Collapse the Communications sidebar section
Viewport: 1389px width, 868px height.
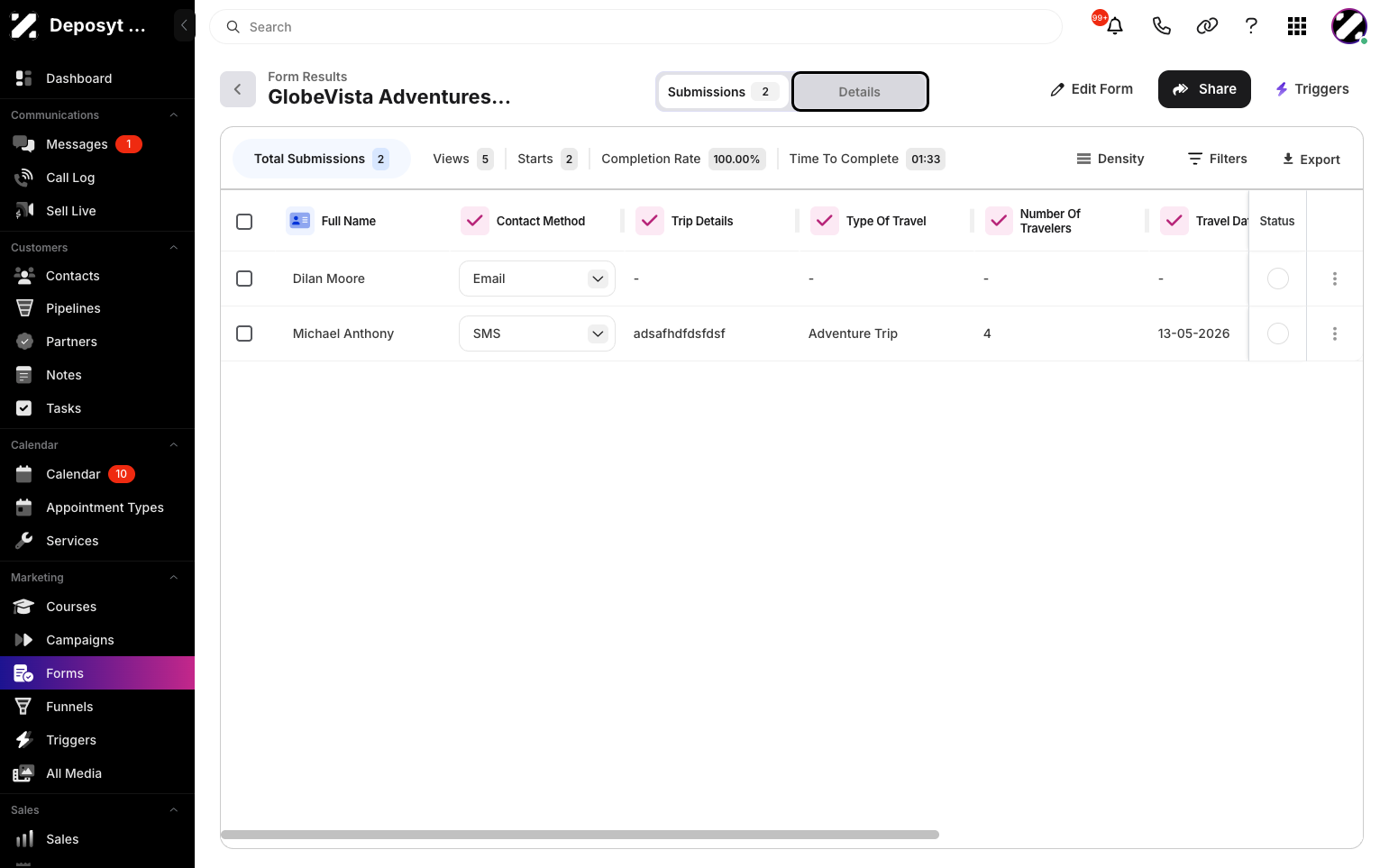[174, 115]
